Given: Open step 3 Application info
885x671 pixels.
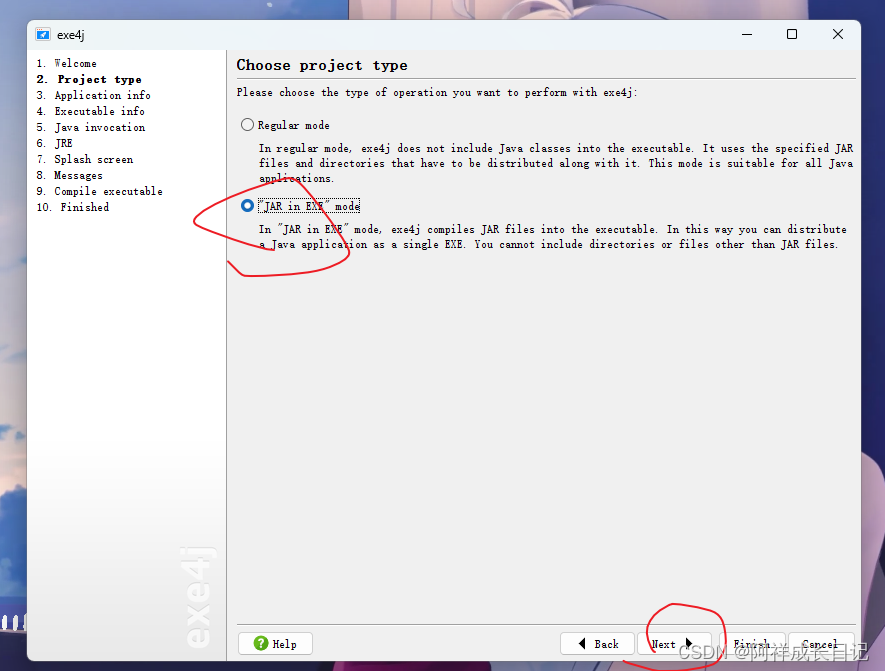Looking at the screenshot, I should [94, 95].
